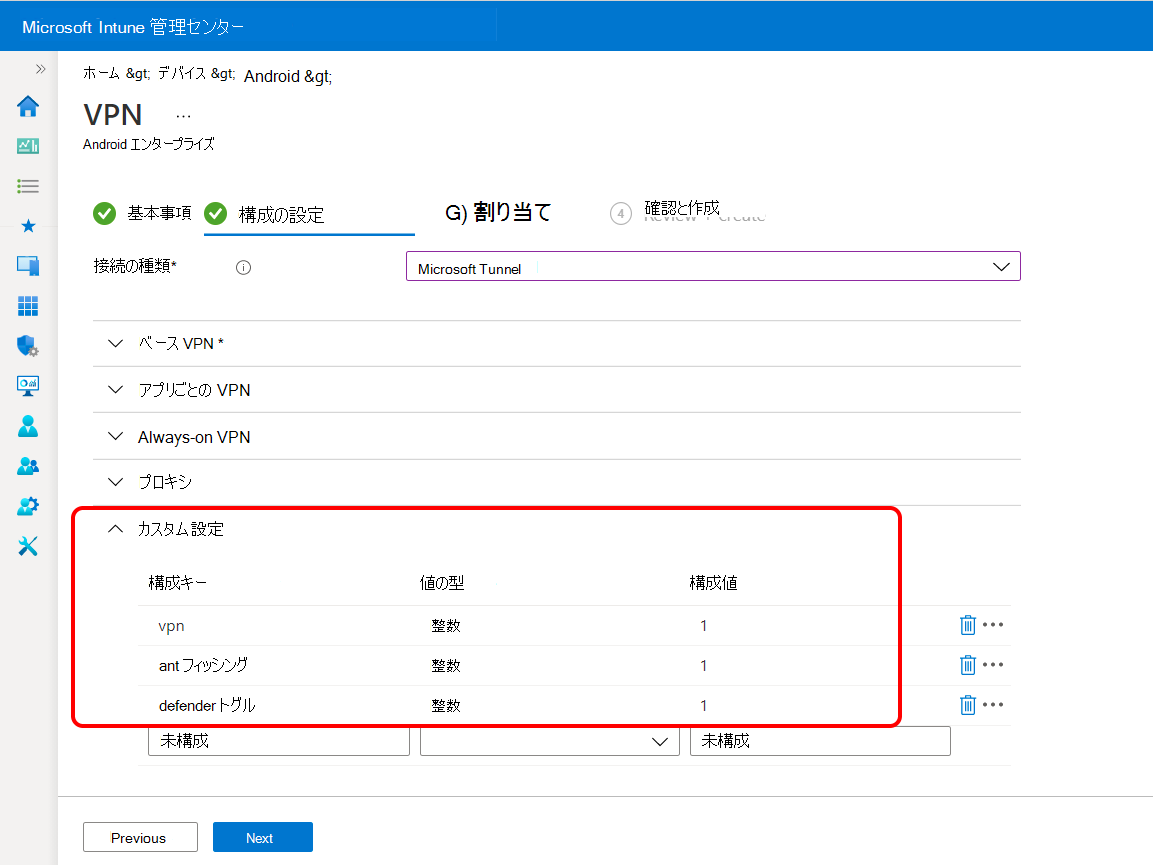
Task: Follow the デバイス breadcrumb link
Action: [x=182, y=73]
